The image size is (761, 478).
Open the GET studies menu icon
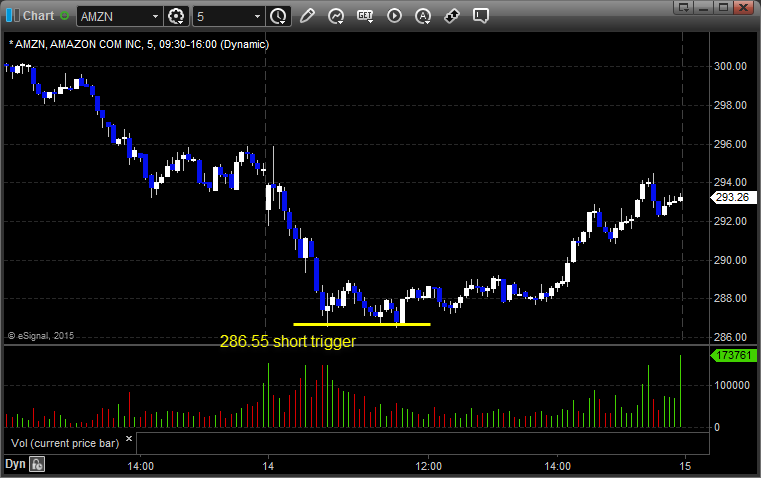365,16
